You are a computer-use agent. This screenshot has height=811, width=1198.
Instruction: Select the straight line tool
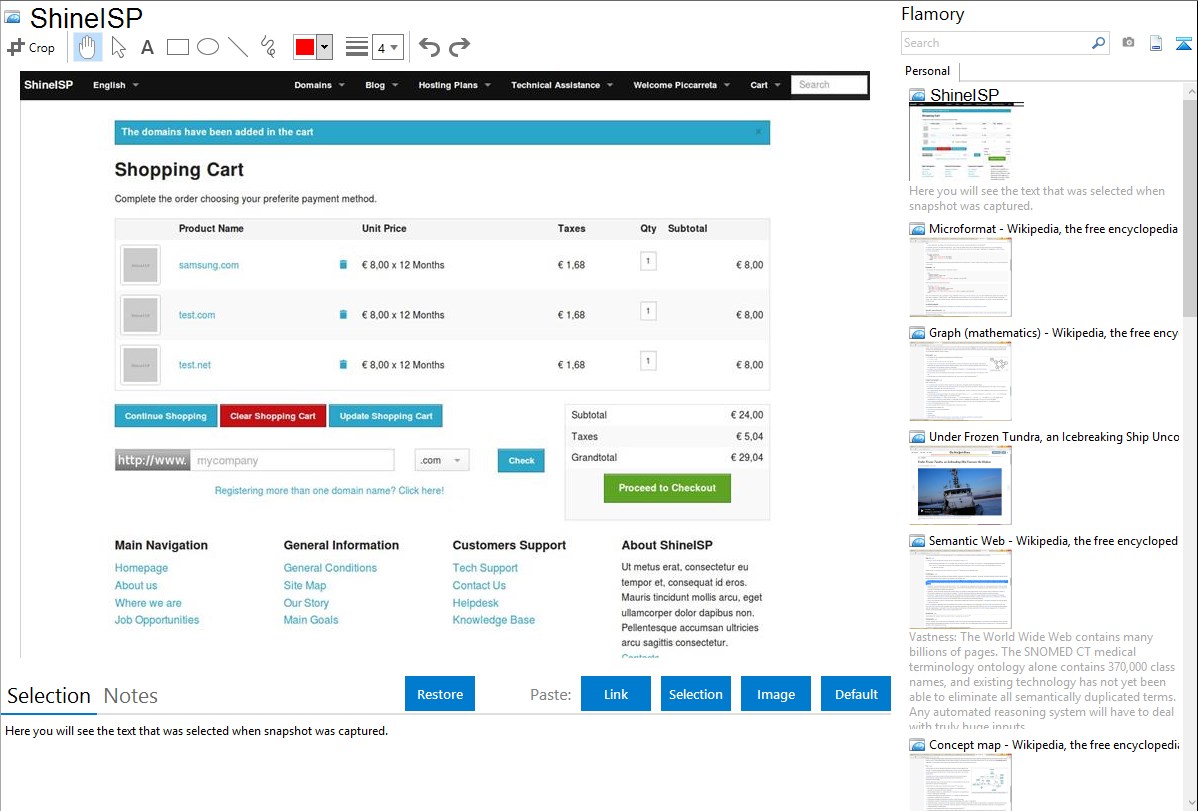pos(238,47)
